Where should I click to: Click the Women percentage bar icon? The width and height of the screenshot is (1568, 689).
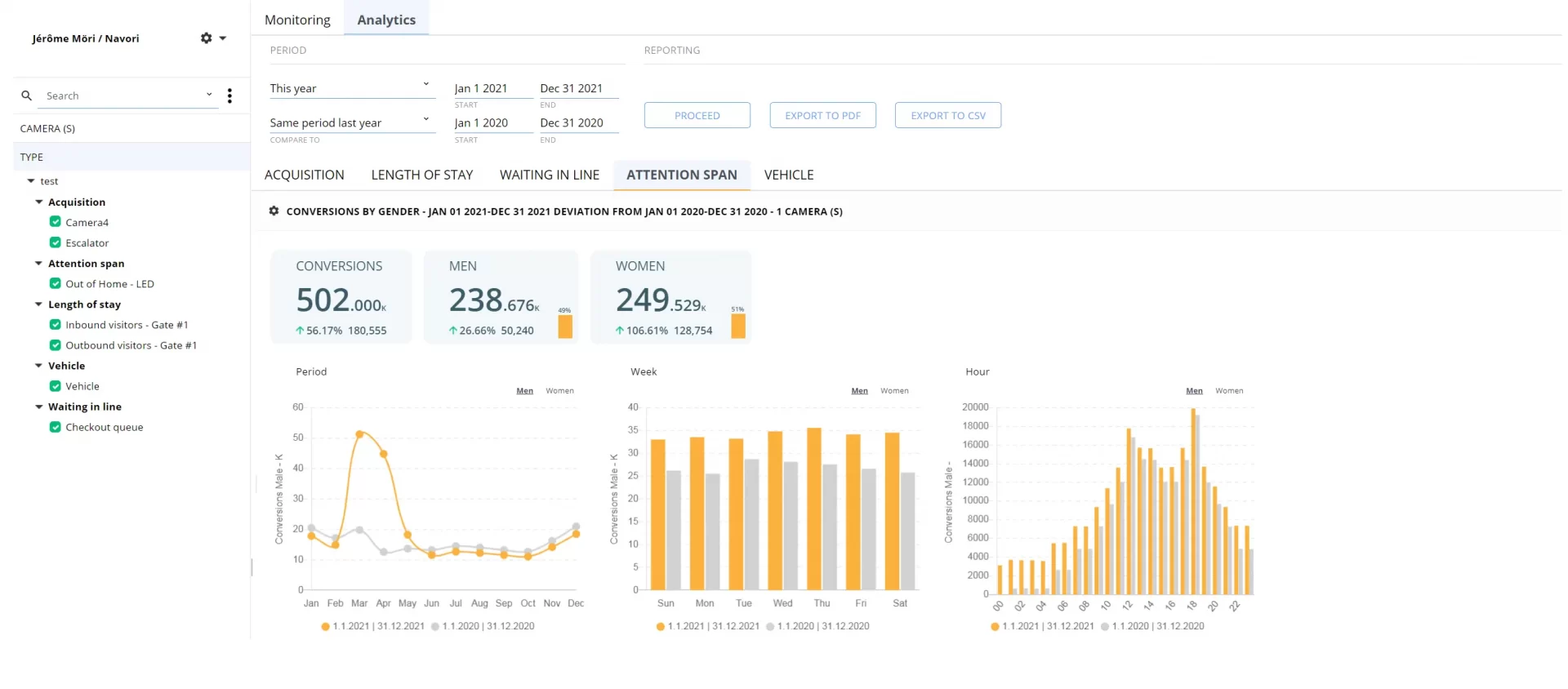(x=738, y=326)
